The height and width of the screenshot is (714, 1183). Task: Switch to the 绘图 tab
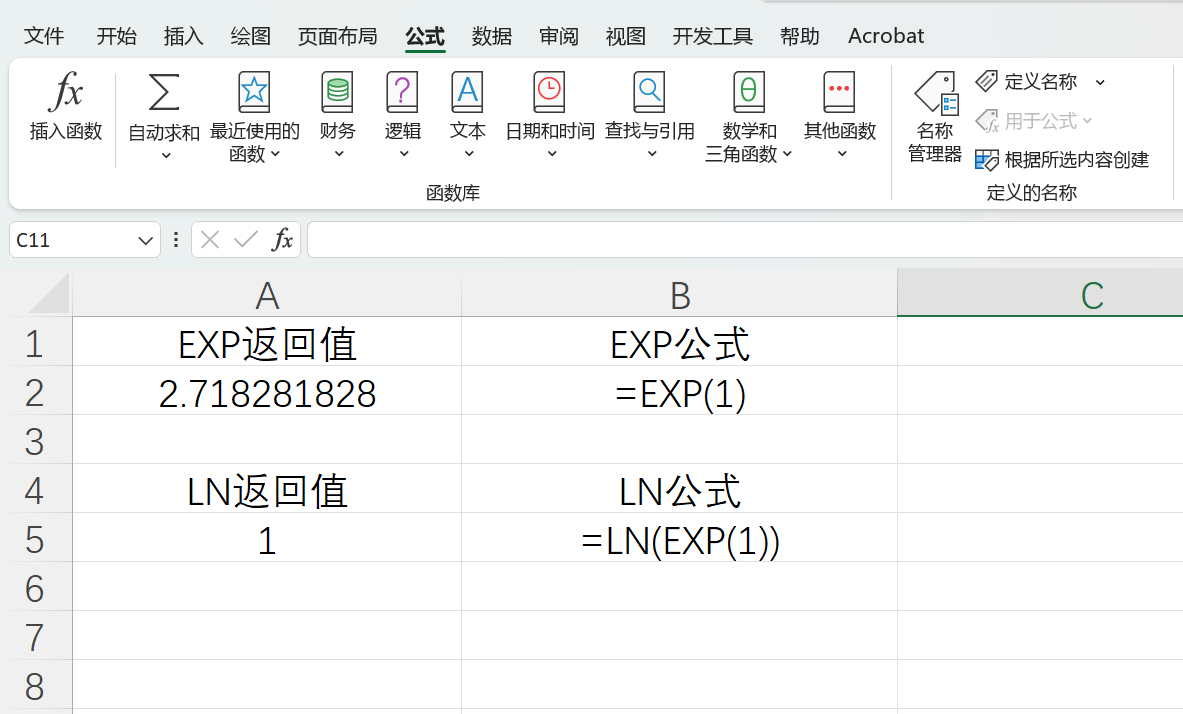[250, 36]
